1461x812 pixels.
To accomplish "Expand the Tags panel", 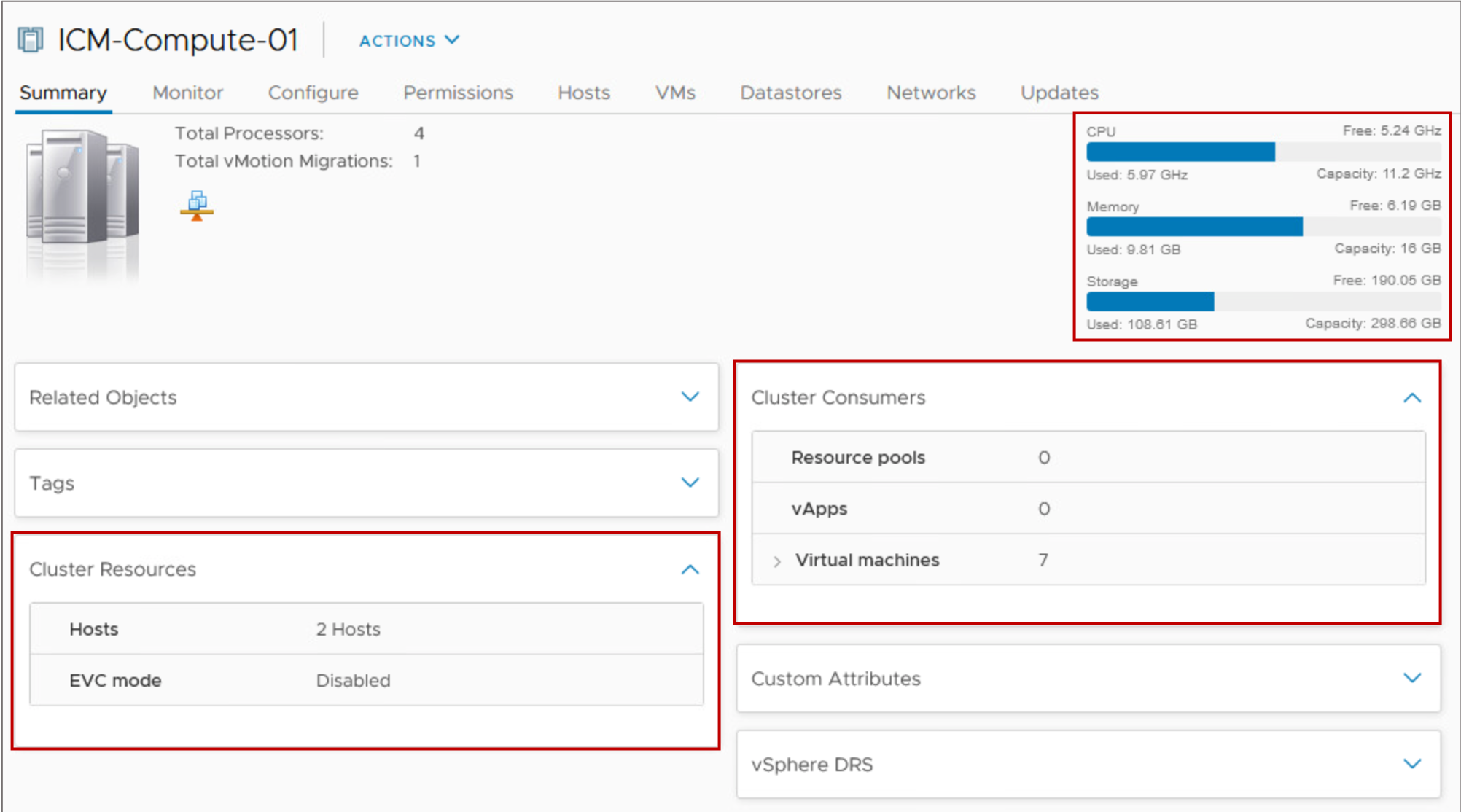I will pos(690,483).
